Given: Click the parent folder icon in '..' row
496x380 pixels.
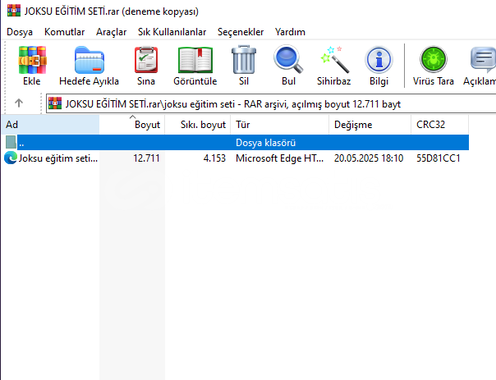Looking at the screenshot, I should (x=11, y=142).
